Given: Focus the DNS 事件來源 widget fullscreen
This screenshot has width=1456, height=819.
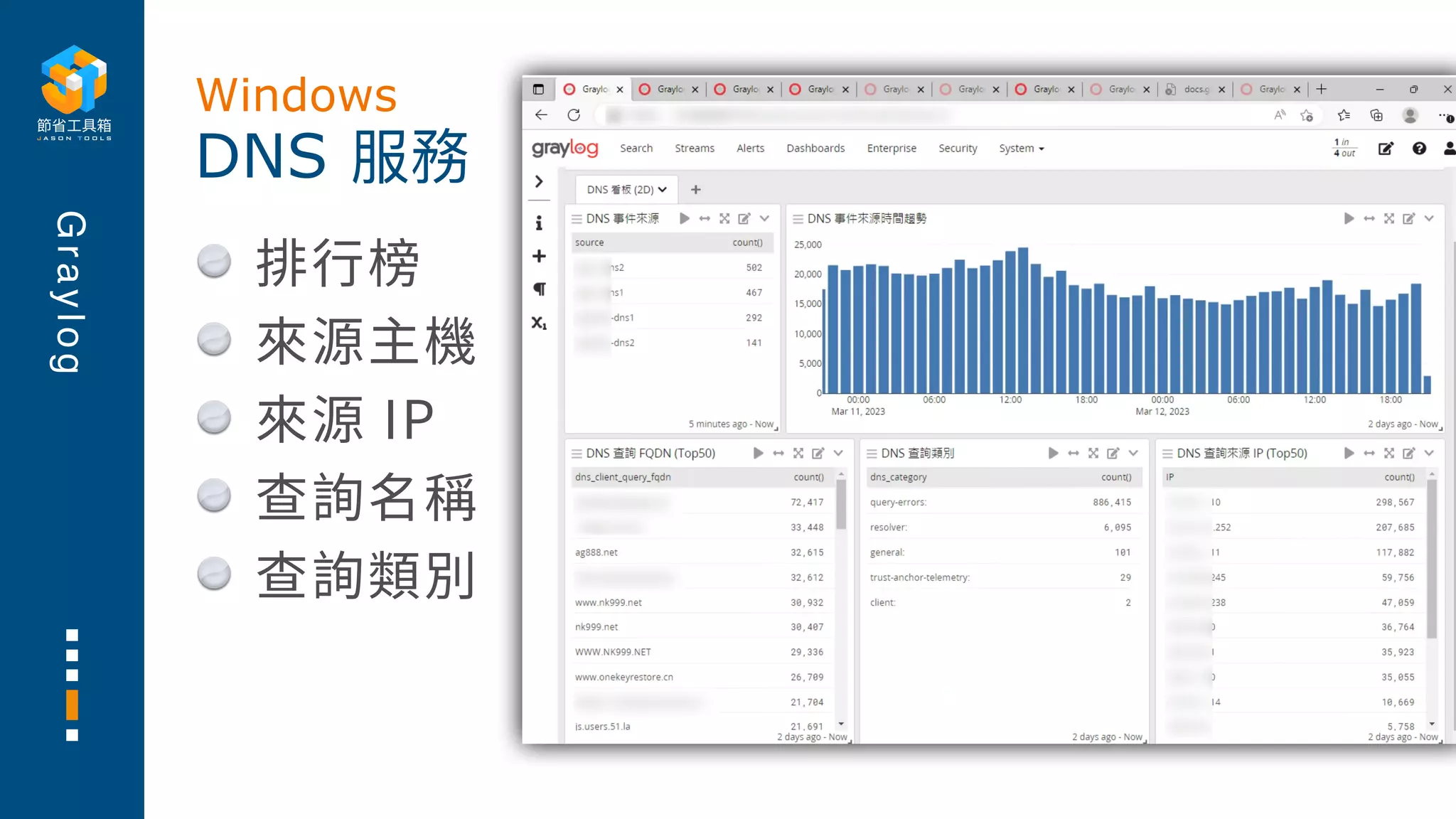Looking at the screenshot, I should point(724,218).
